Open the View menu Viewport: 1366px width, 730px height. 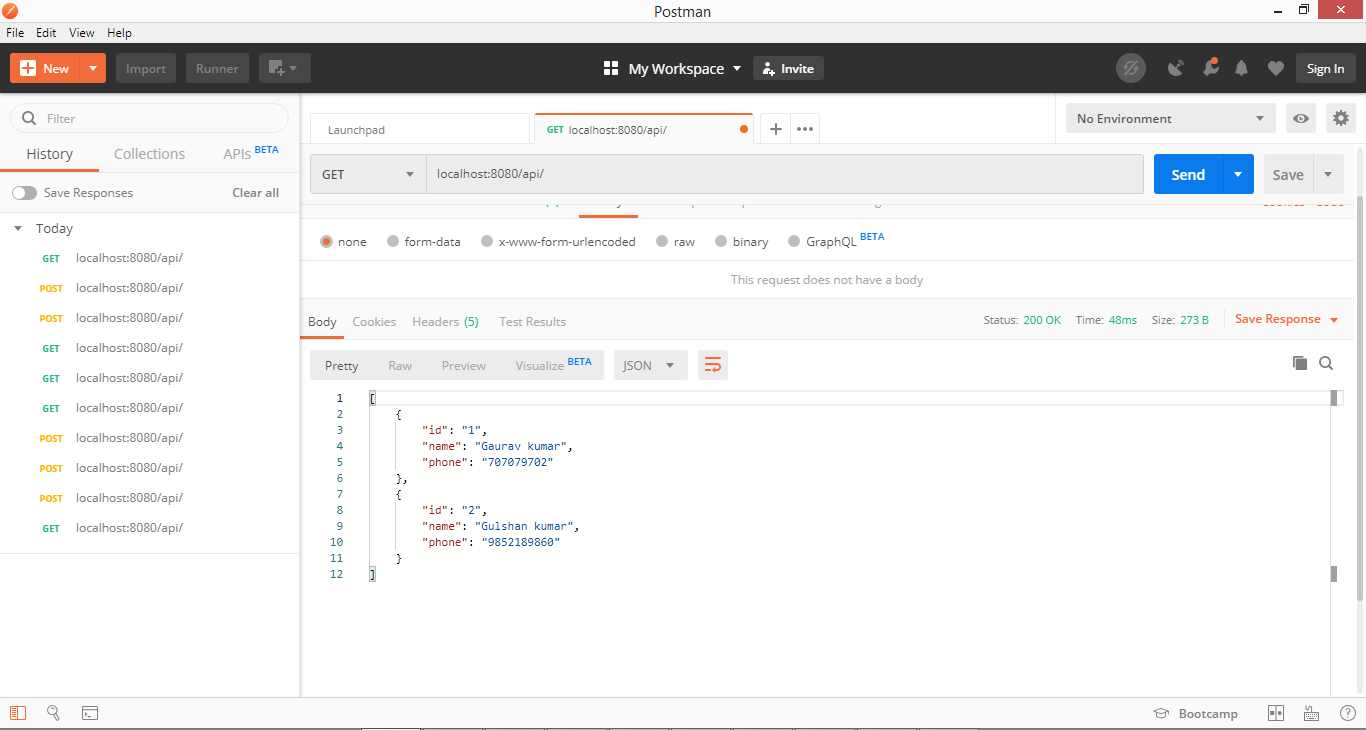click(x=82, y=33)
